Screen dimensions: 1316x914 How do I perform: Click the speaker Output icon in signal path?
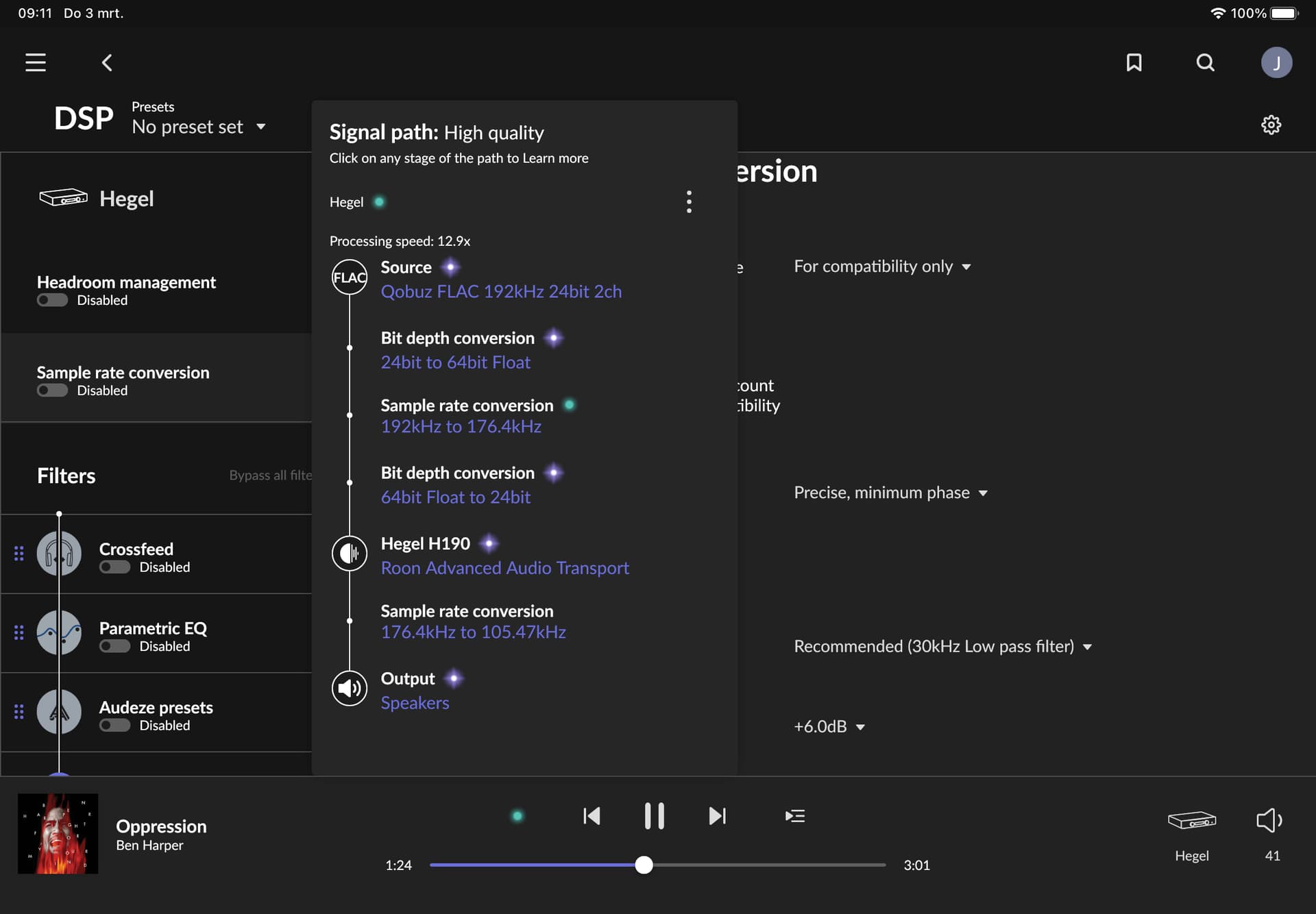coord(350,689)
